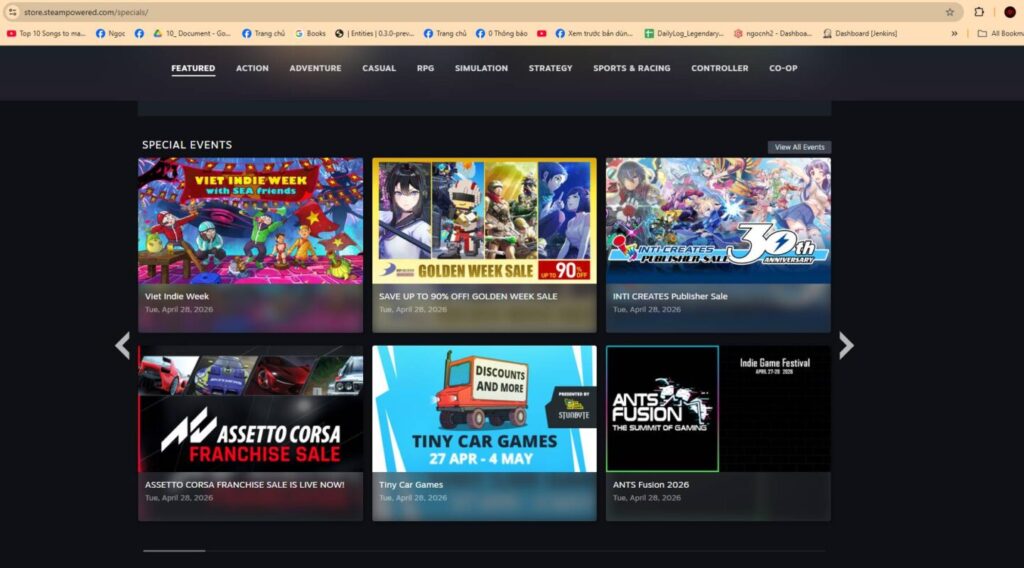Screen dimensions: 1024x568
Task: Click the store.steampowered.com address bar
Action: pyautogui.click(x=483, y=12)
